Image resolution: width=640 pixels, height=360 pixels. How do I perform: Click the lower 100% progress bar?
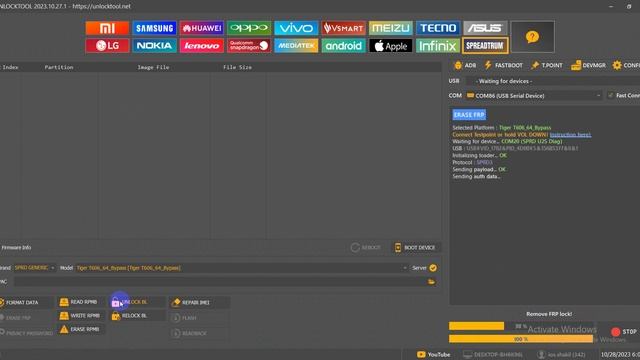tap(521, 339)
